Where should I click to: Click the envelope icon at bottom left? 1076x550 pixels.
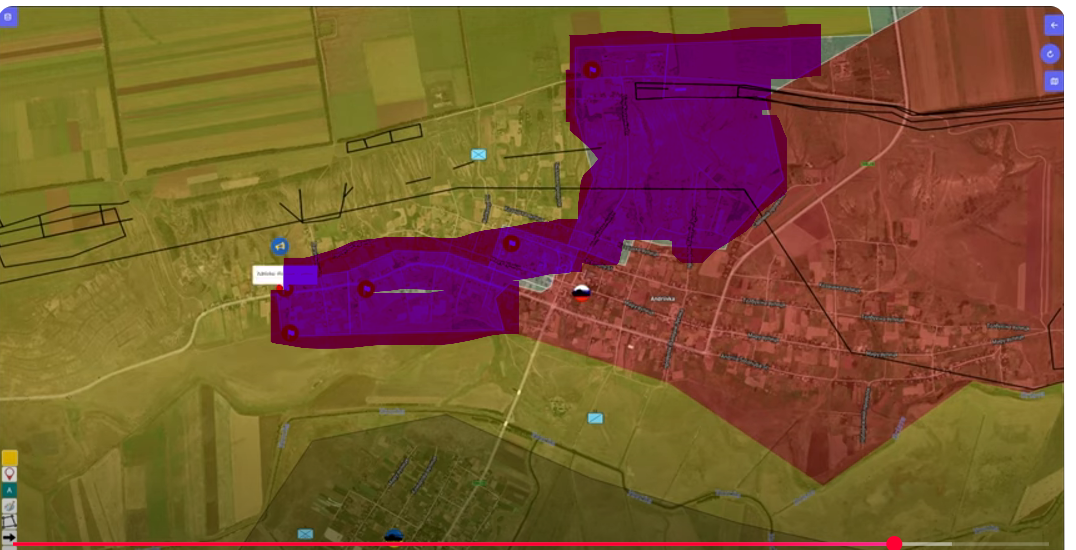[305, 534]
